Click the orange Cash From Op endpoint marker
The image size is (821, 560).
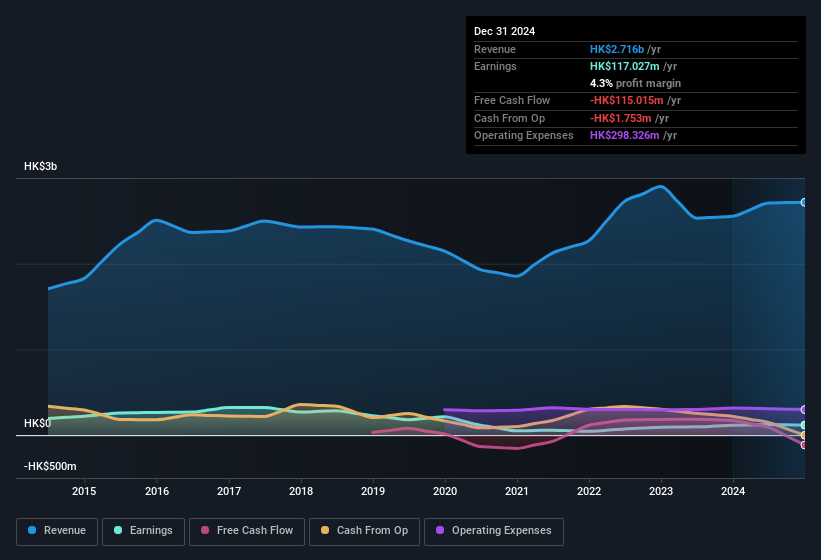point(804,435)
